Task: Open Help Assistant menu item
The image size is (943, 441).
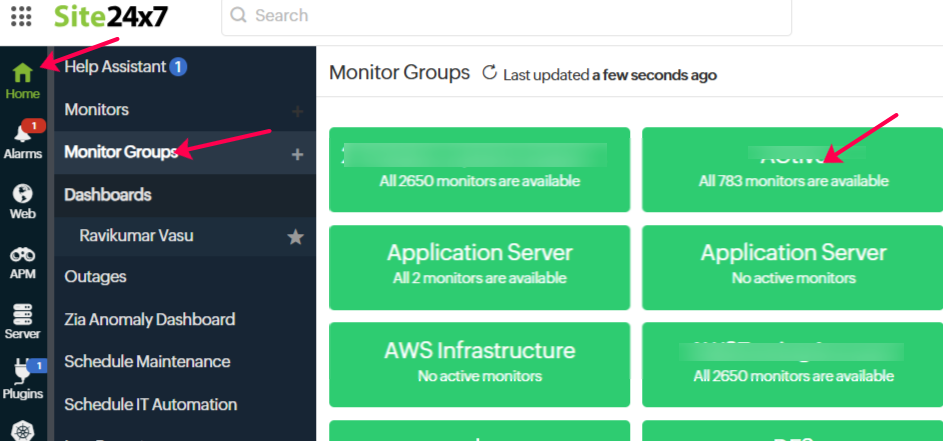Action: point(115,67)
